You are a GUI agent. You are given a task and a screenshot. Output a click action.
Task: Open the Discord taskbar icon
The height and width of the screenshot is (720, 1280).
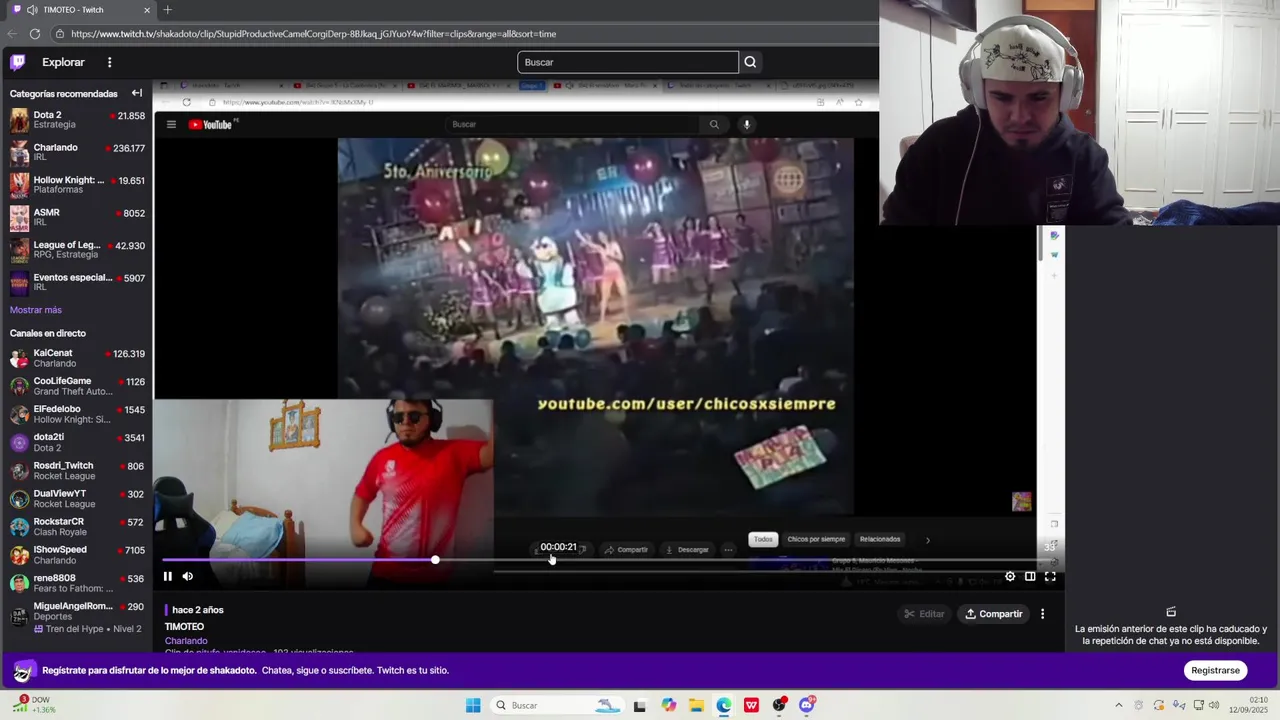[807, 705]
